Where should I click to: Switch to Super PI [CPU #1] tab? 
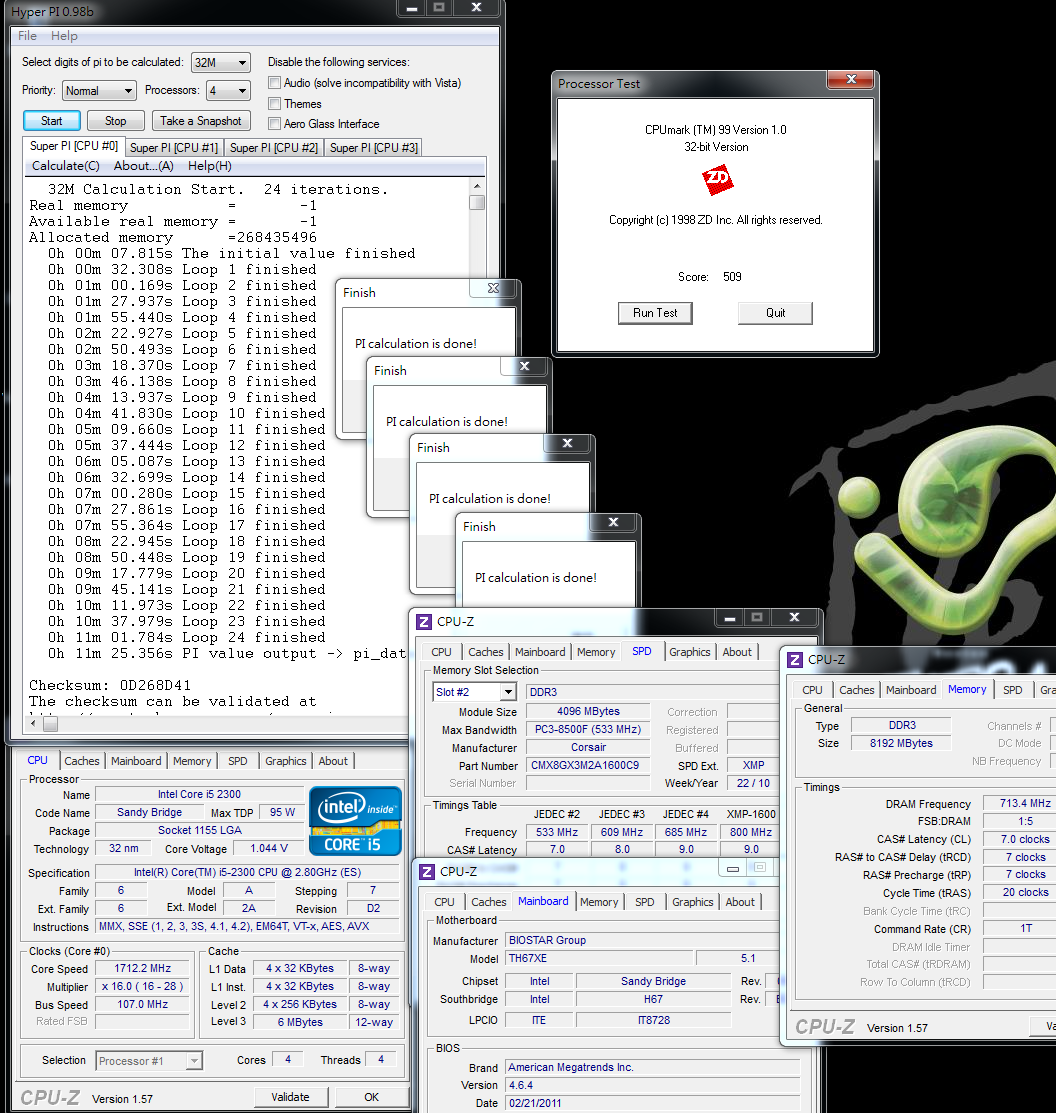pos(174,148)
